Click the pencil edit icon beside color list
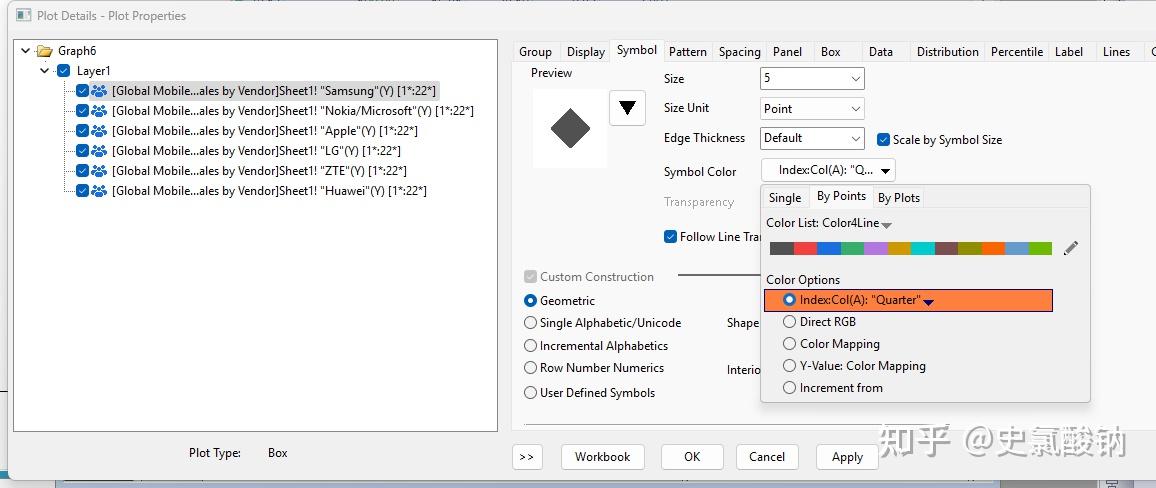Image resolution: width=1156 pixels, height=488 pixels. click(1070, 248)
